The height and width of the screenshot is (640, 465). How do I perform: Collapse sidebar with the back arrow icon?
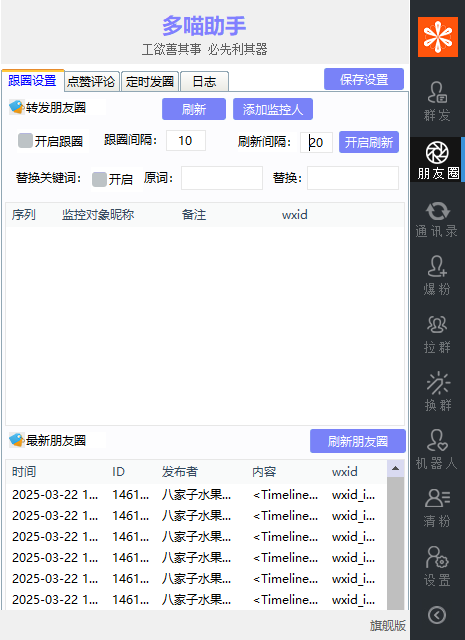(437, 615)
